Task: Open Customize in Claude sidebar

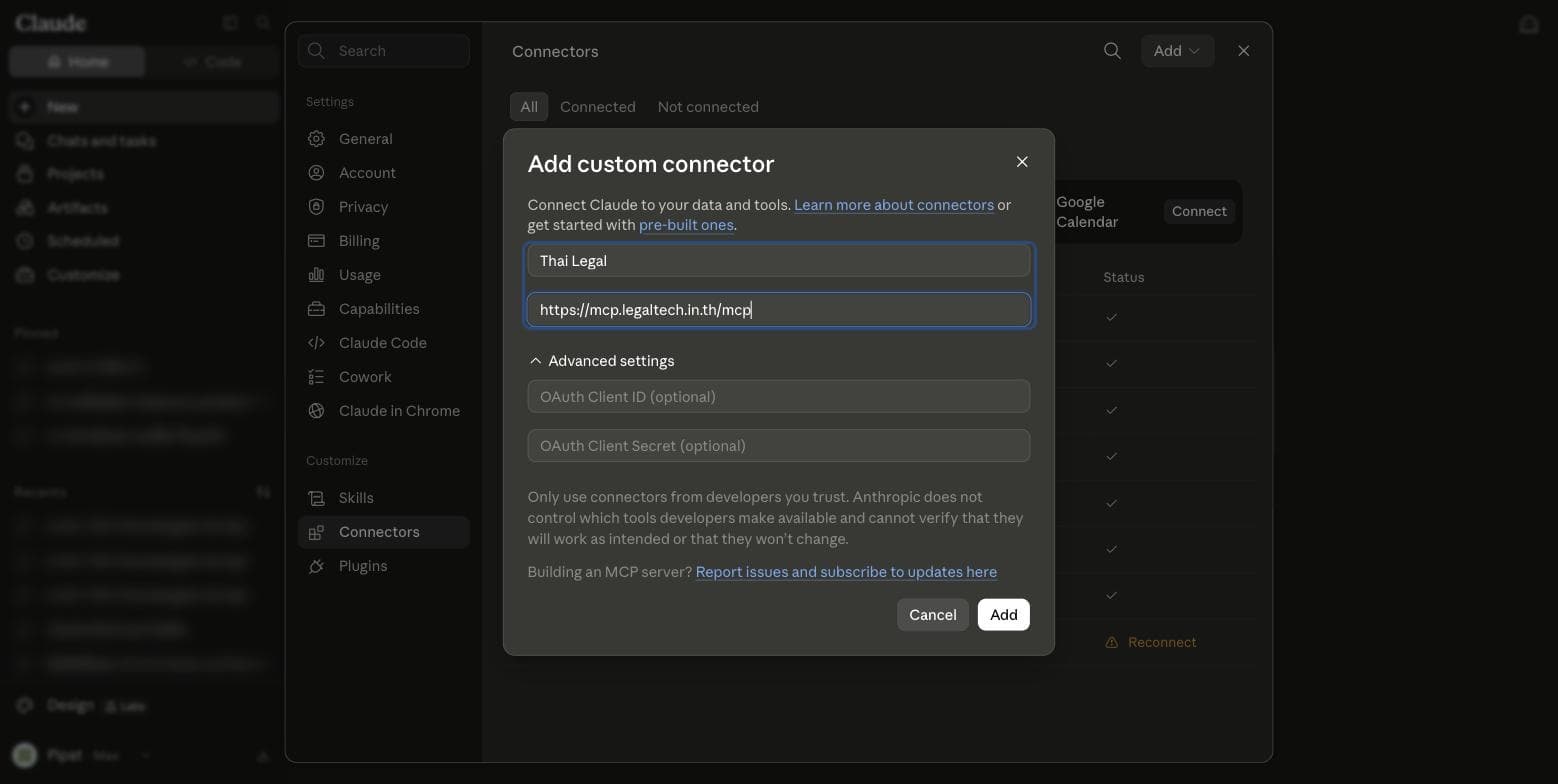Action: click(x=144, y=275)
